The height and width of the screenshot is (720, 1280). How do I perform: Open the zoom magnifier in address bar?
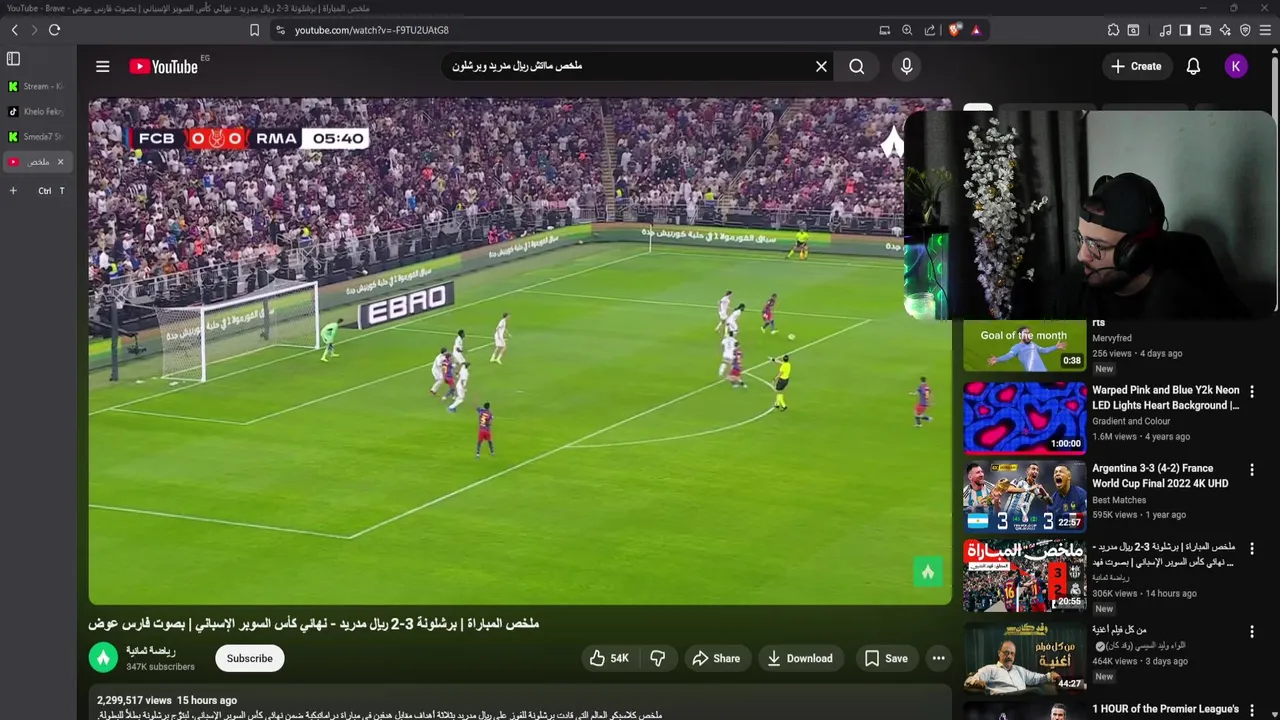[907, 30]
